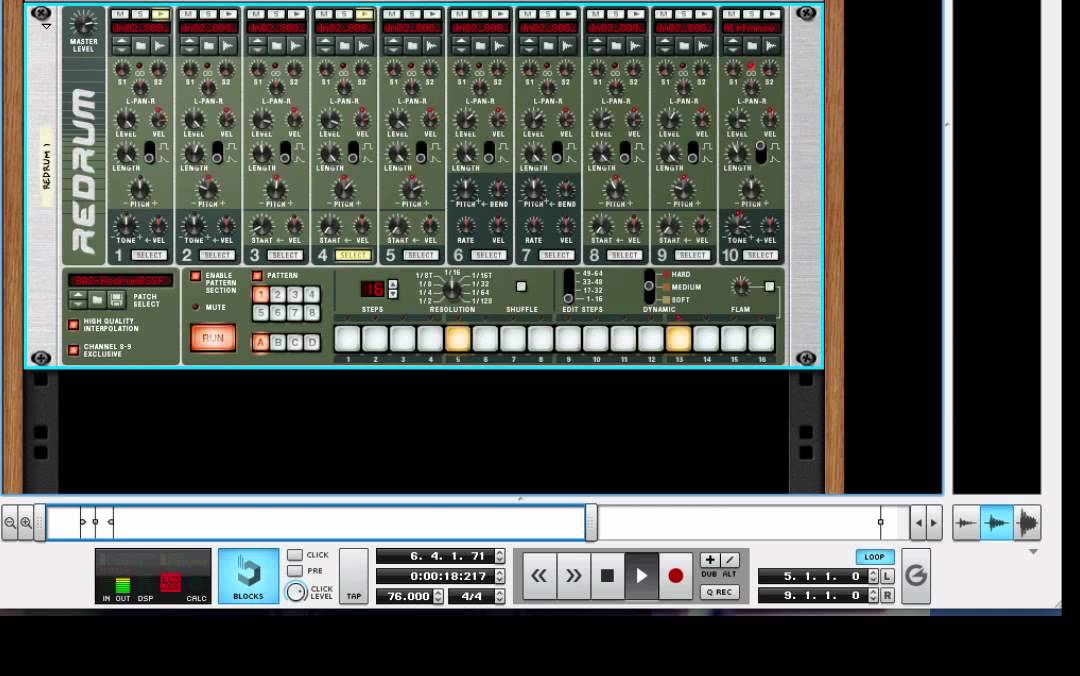Click the 4/4 time signature stepper
The image size is (1080, 676).
pyautogui.click(x=500, y=596)
